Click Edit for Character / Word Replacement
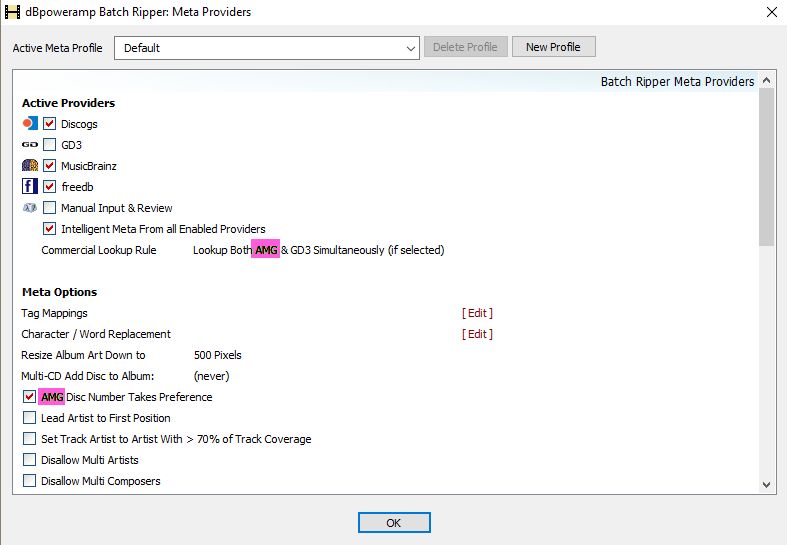Screen dimensions: 787x545 point(477,334)
